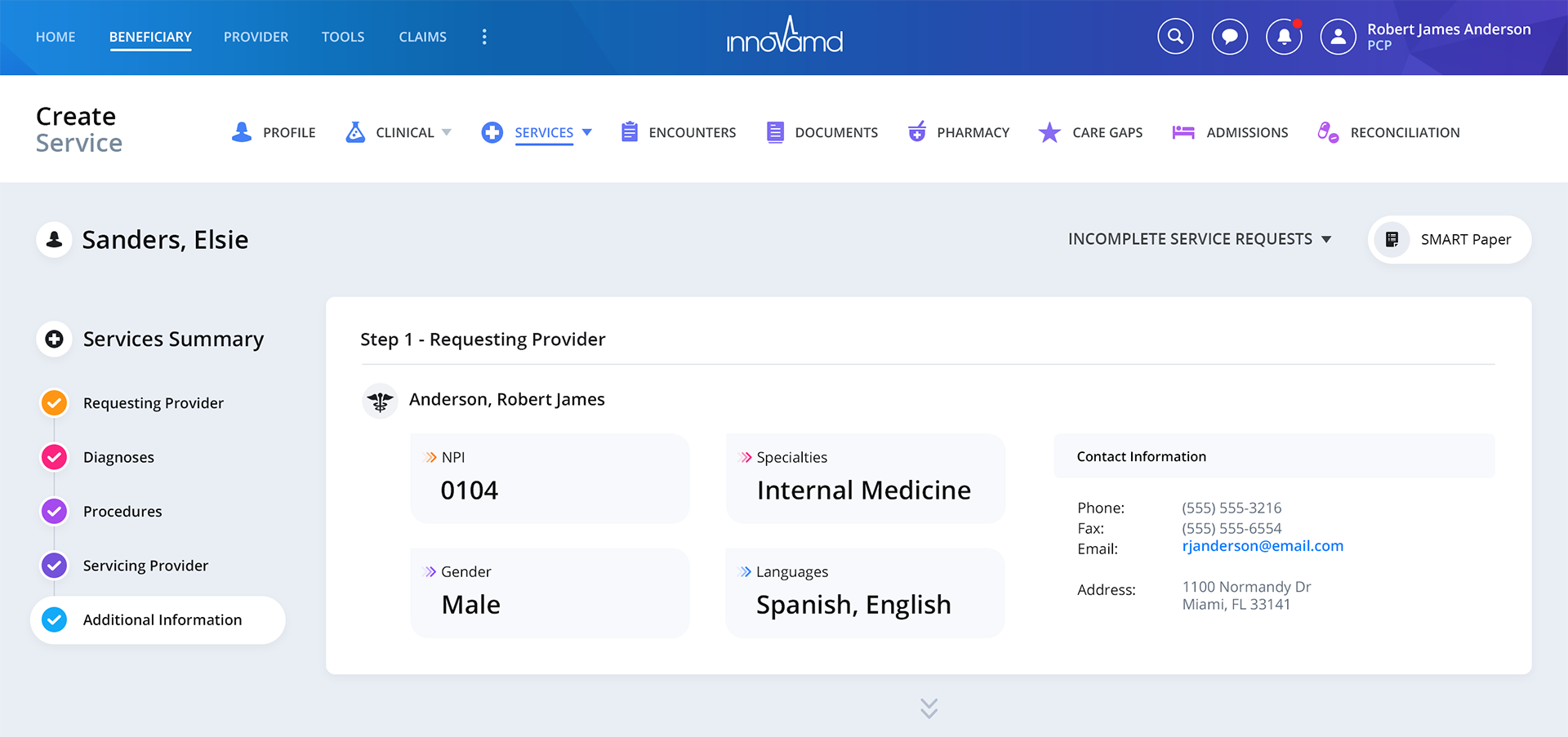The image size is (1568, 737).
Task: Click the patient avatar beside Sanders, Elsie
Action: pos(55,239)
